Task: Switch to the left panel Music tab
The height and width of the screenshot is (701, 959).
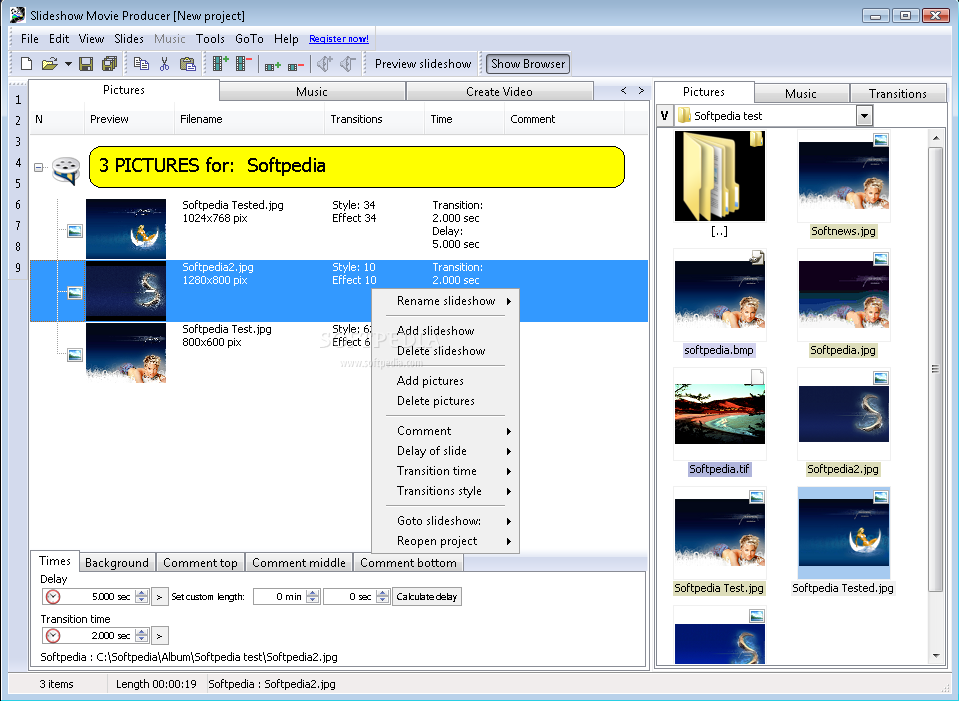Action: [312, 91]
